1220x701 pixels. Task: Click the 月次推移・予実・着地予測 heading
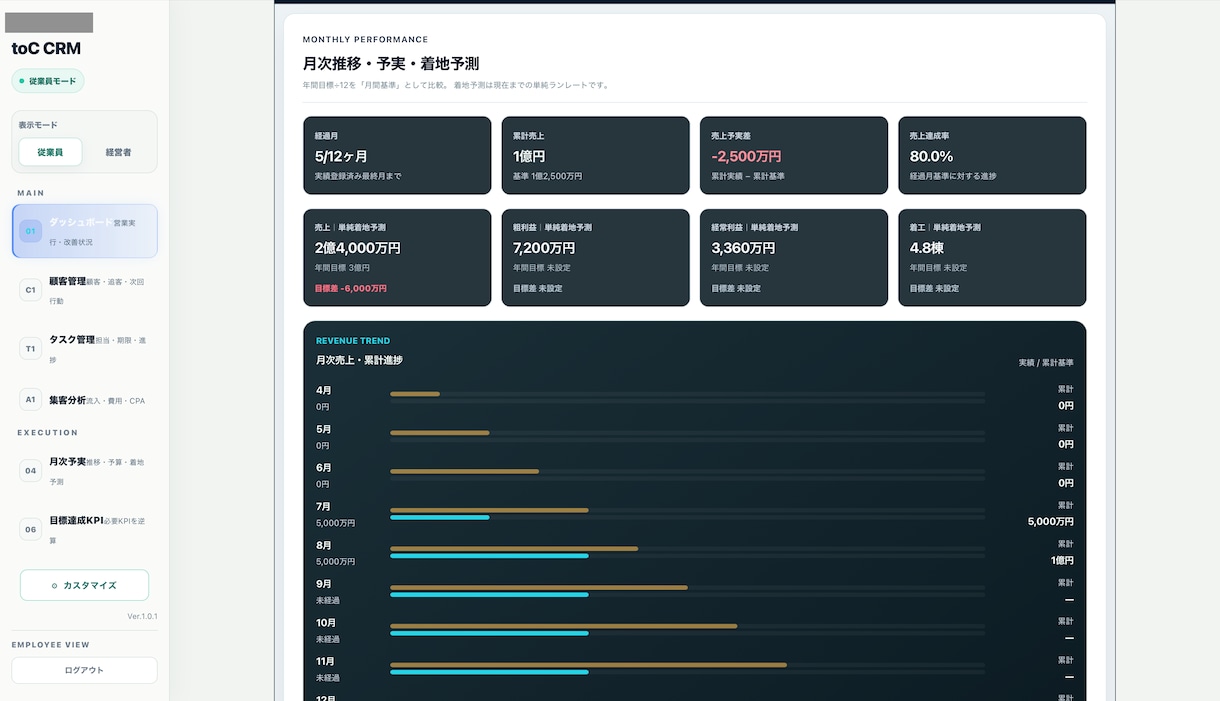pos(391,63)
